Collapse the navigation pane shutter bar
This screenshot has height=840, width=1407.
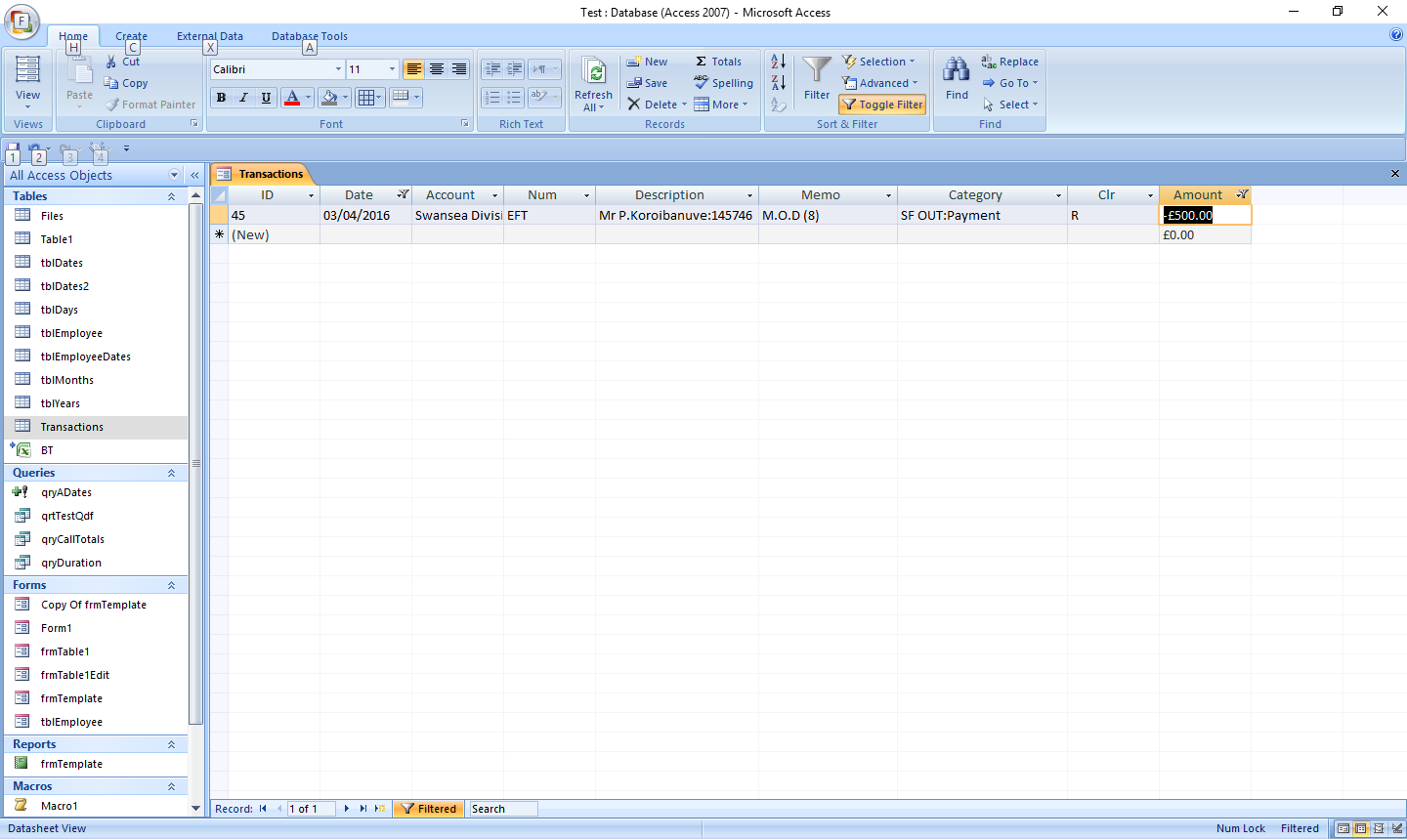[194, 175]
